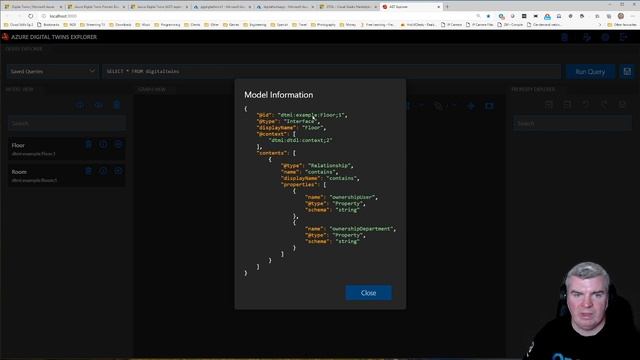The width and height of the screenshot is (640, 360).
Task: Open the settings gear in the app header
Action: pos(605,37)
